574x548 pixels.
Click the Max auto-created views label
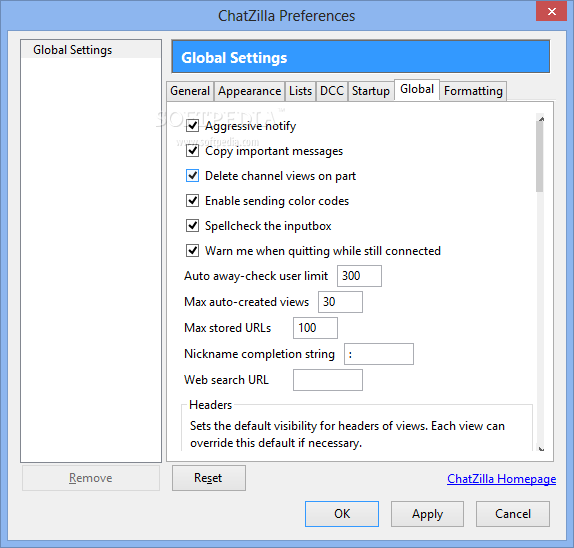coord(246,302)
